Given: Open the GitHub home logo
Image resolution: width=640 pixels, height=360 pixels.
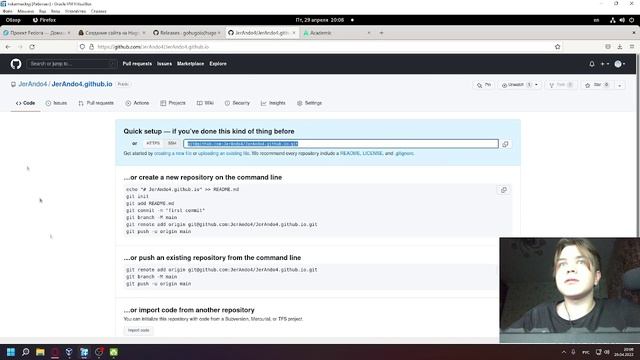Looking at the screenshot, I should coord(16,64).
